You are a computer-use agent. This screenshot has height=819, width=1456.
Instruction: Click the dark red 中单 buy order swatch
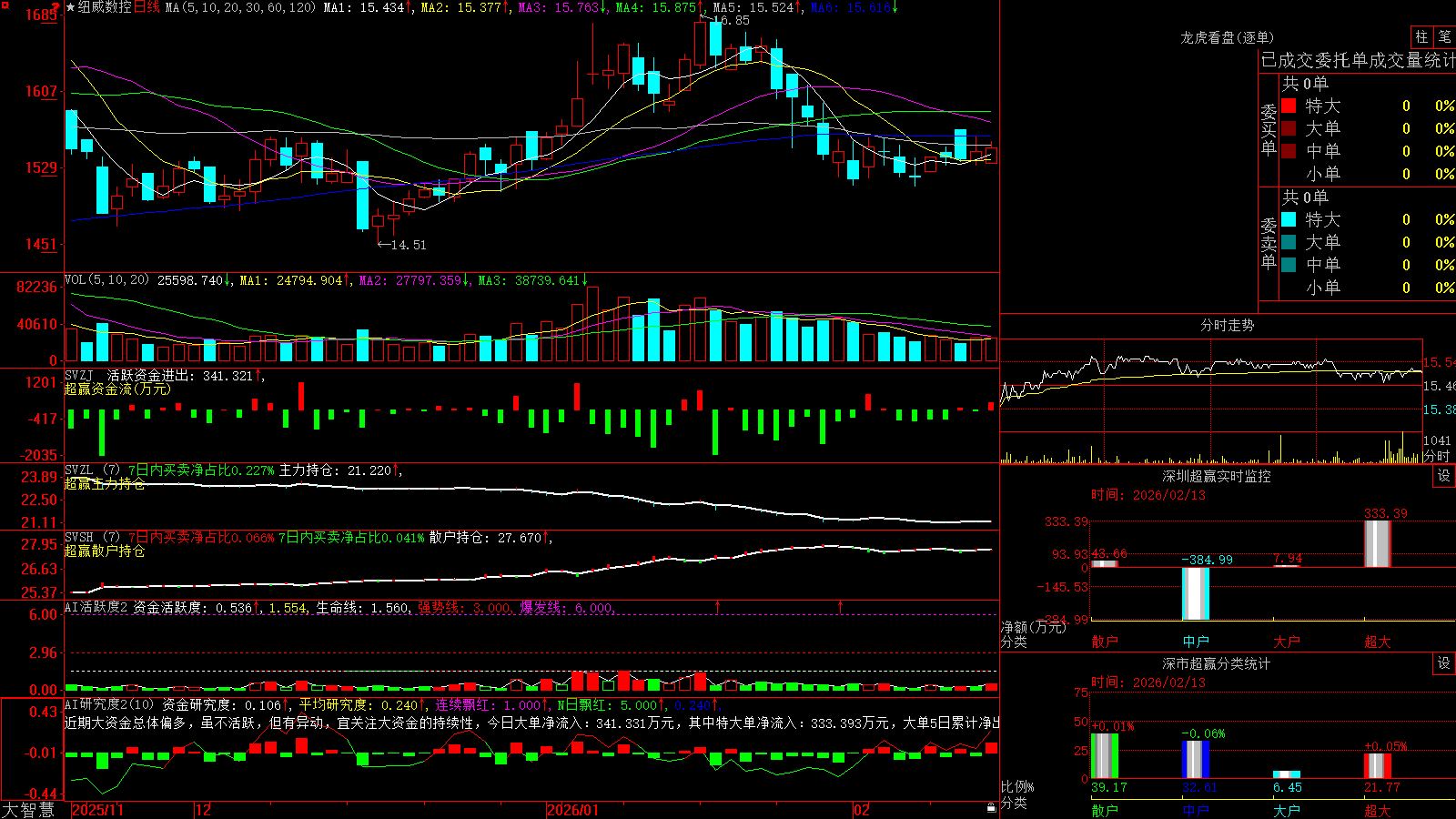point(1289,150)
